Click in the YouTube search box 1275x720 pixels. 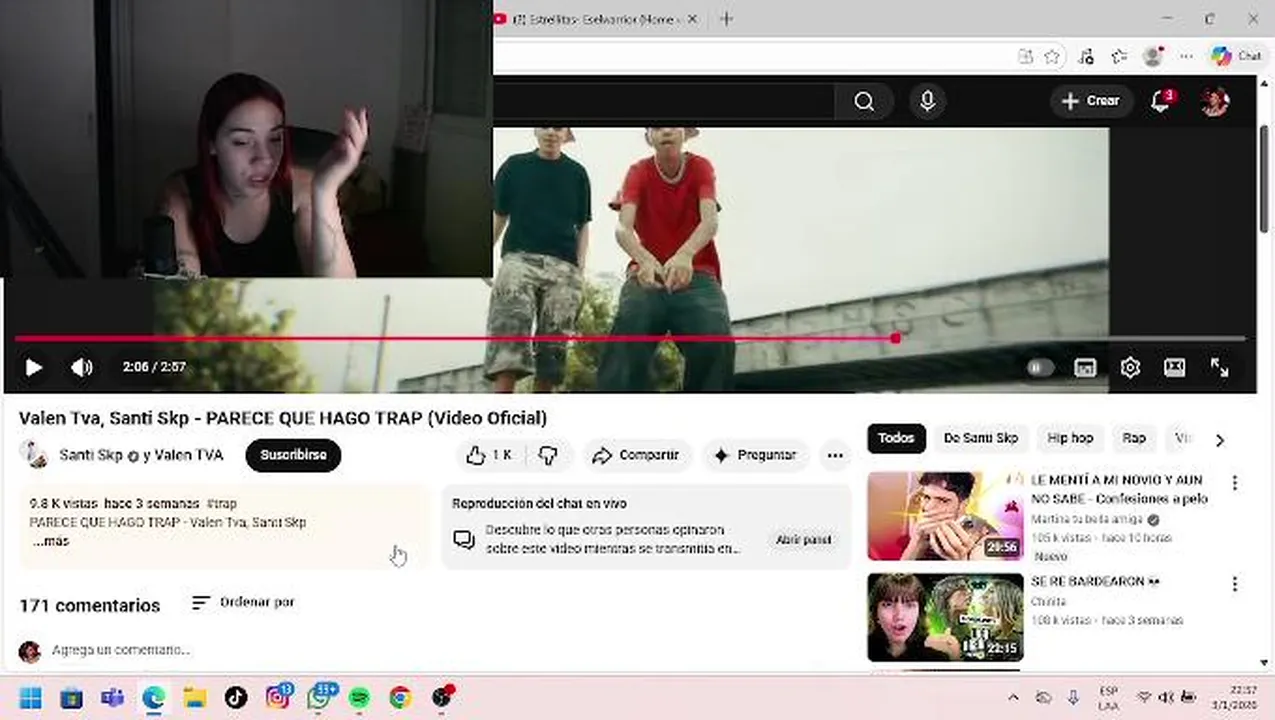664,101
